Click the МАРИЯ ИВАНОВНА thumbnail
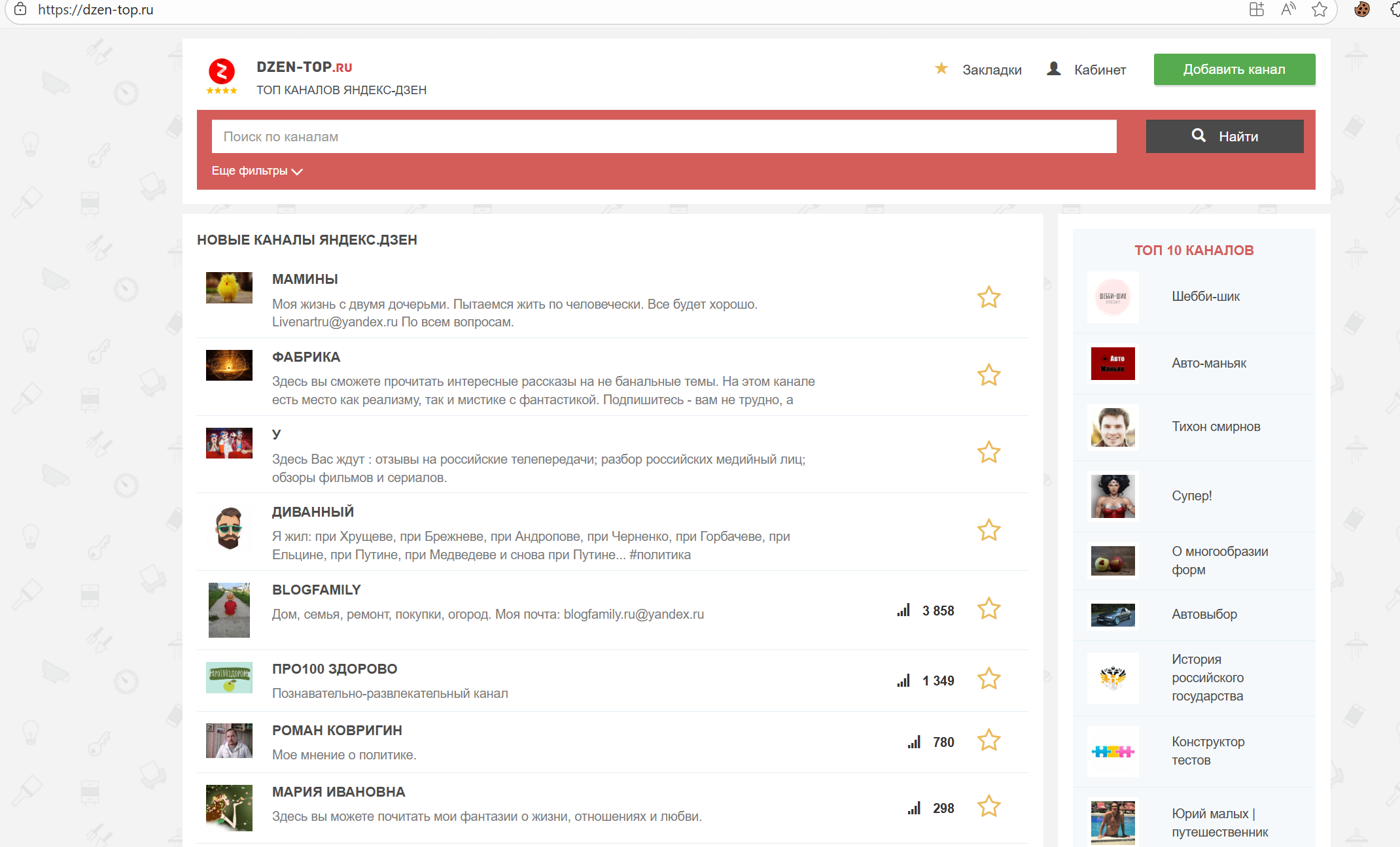Viewport: 1400px width, 847px height. pos(229,808)
